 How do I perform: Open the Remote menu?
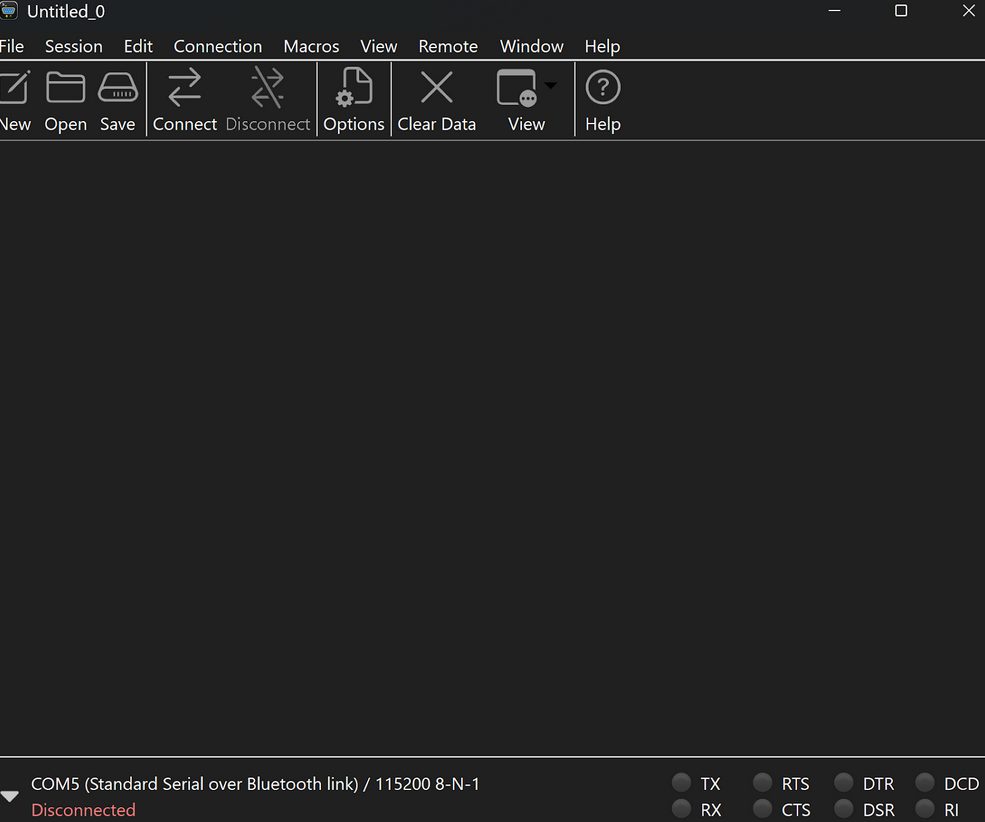tap(448, 46)
